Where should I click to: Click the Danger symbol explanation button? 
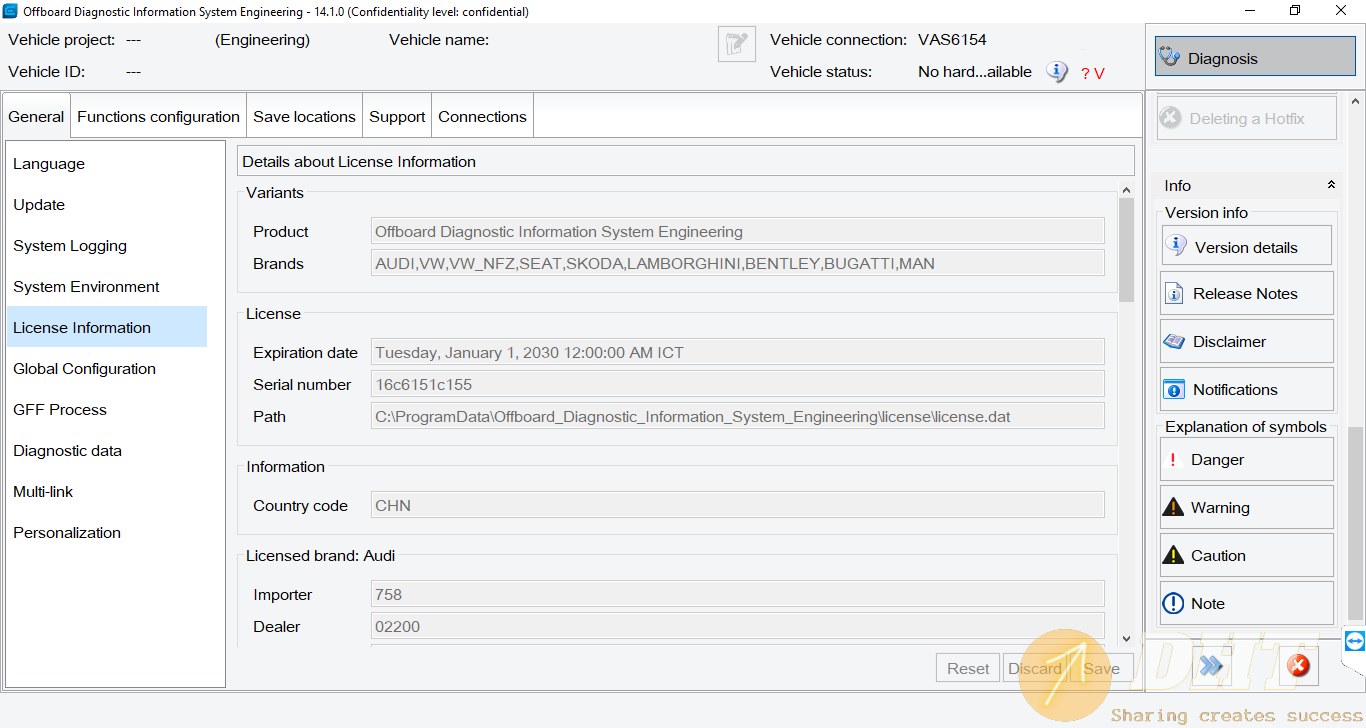coord(1245,460)
